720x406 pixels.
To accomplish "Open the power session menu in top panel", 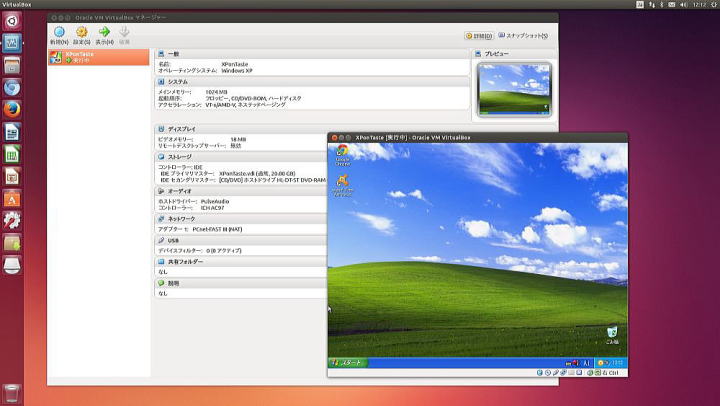I will point(714,5).
